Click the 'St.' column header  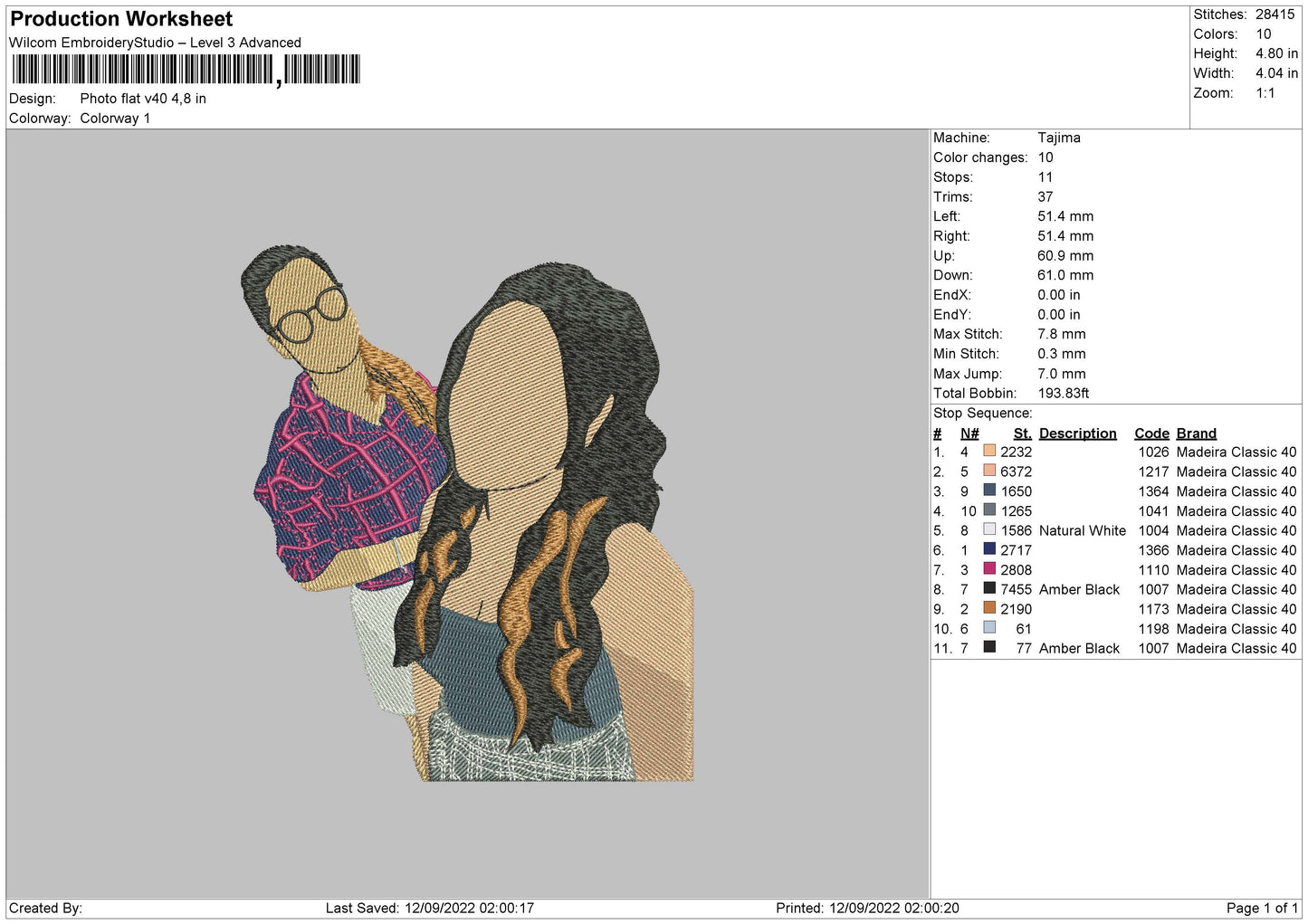(x=1023, y=433)
